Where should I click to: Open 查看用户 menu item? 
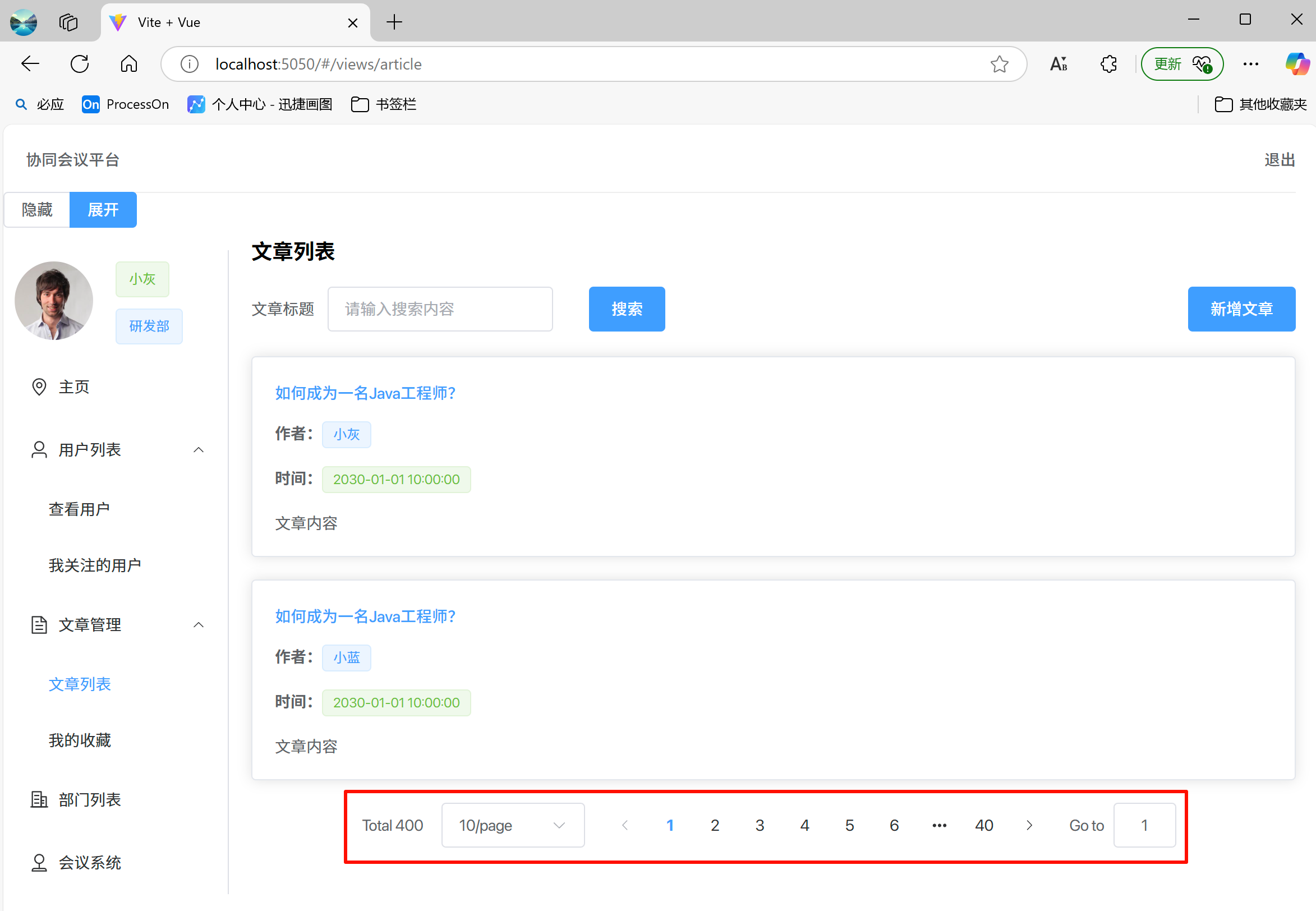click(x=79, y=509)
